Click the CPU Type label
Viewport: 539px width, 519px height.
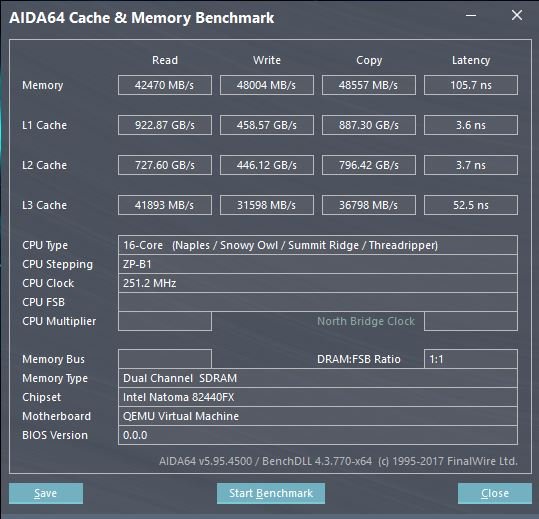pos(45,245)
